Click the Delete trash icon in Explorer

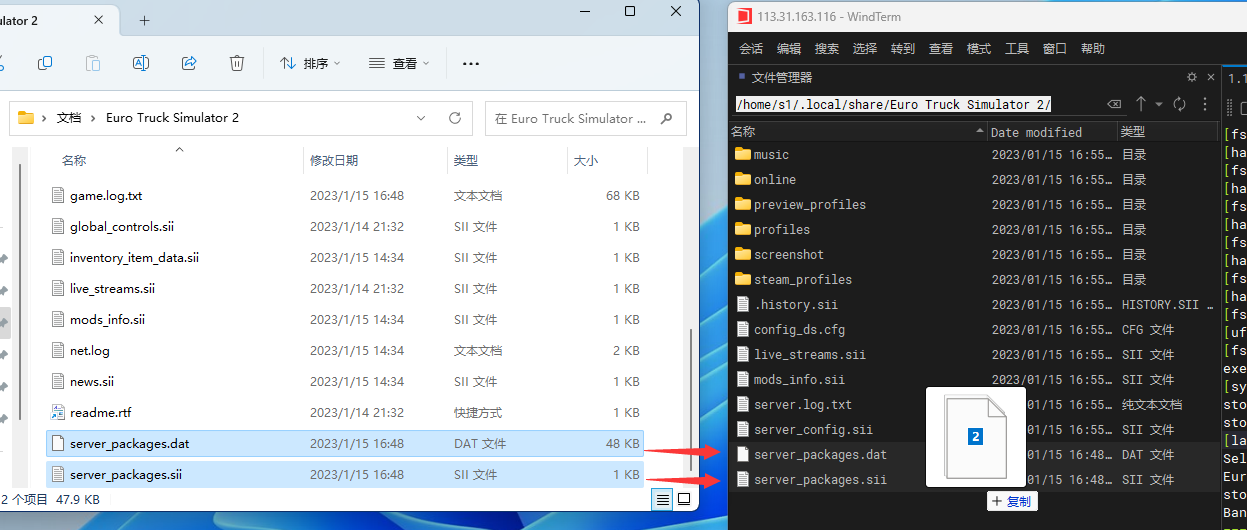tap(237, 63)
